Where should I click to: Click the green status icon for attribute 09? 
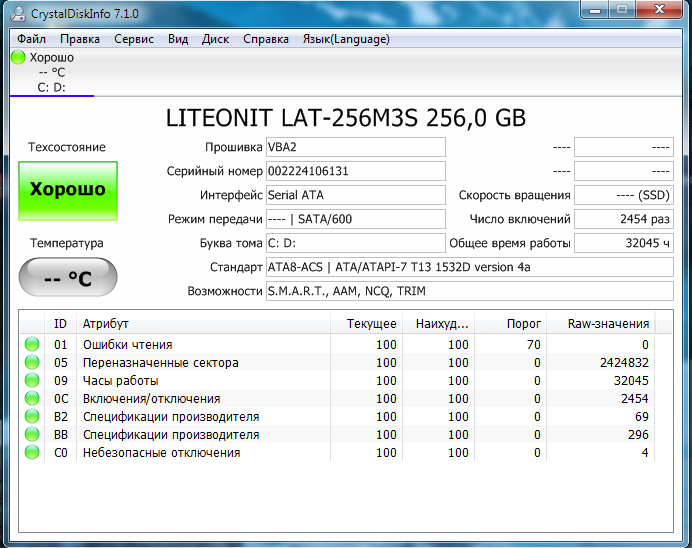tap(32, 380)
